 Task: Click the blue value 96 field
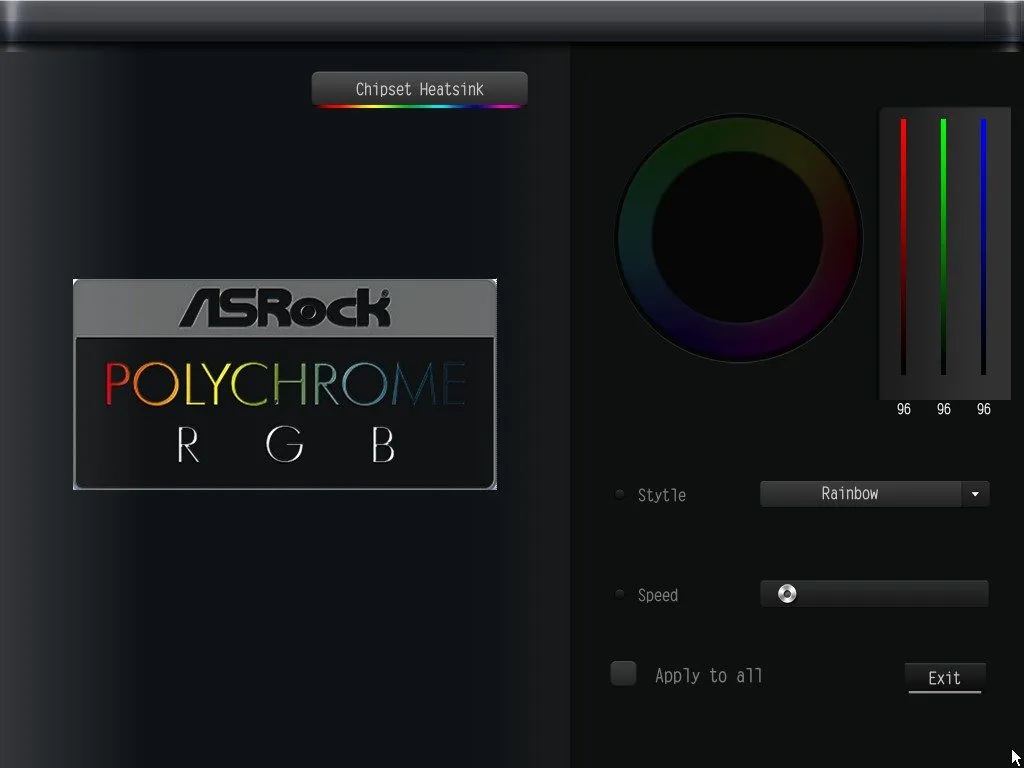983,409
